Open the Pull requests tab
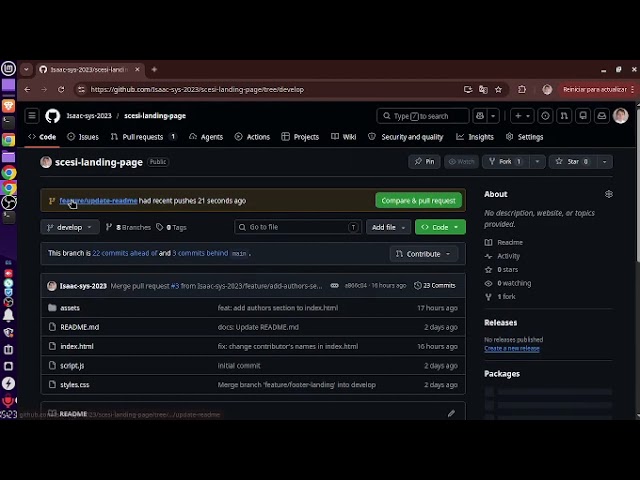640x480 pixels. tap(144, 137)
